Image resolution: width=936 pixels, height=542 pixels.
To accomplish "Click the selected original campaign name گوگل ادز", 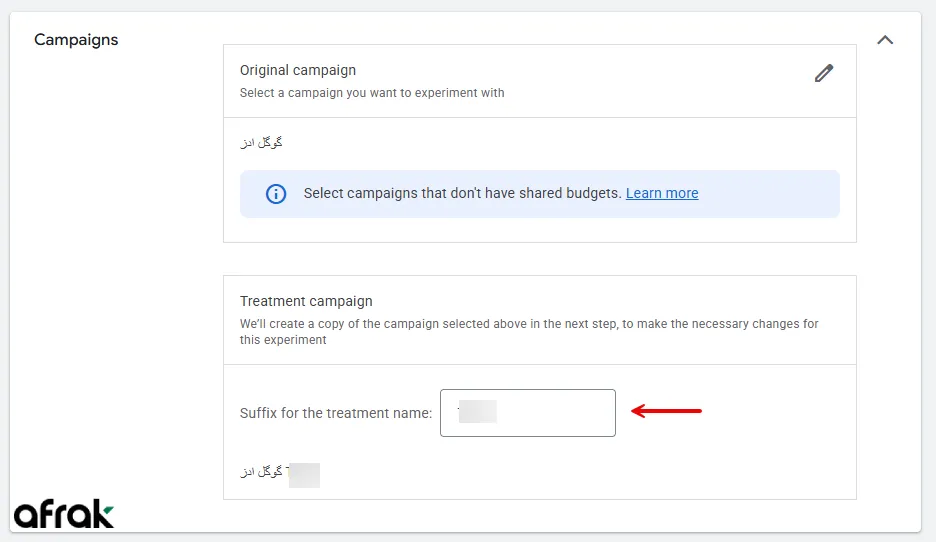I will (261, 143).
